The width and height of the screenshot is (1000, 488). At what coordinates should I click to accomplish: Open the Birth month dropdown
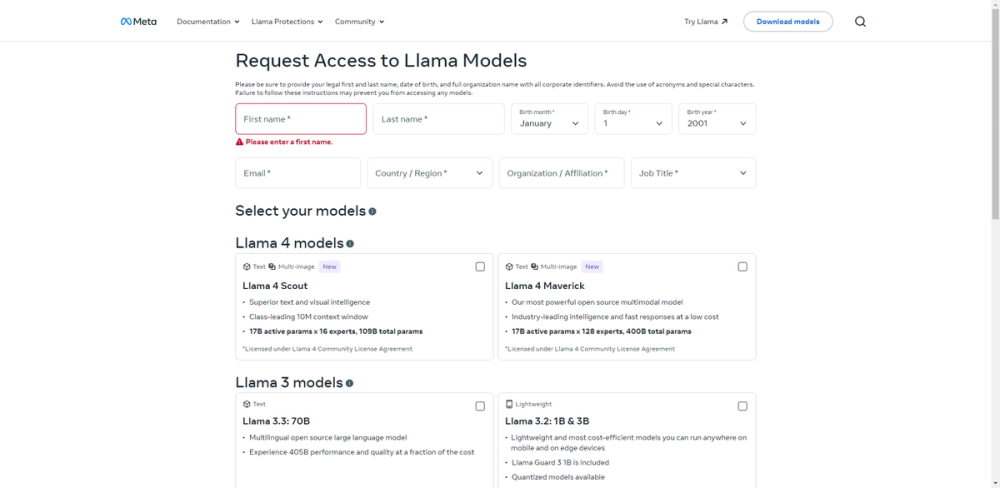548,119
